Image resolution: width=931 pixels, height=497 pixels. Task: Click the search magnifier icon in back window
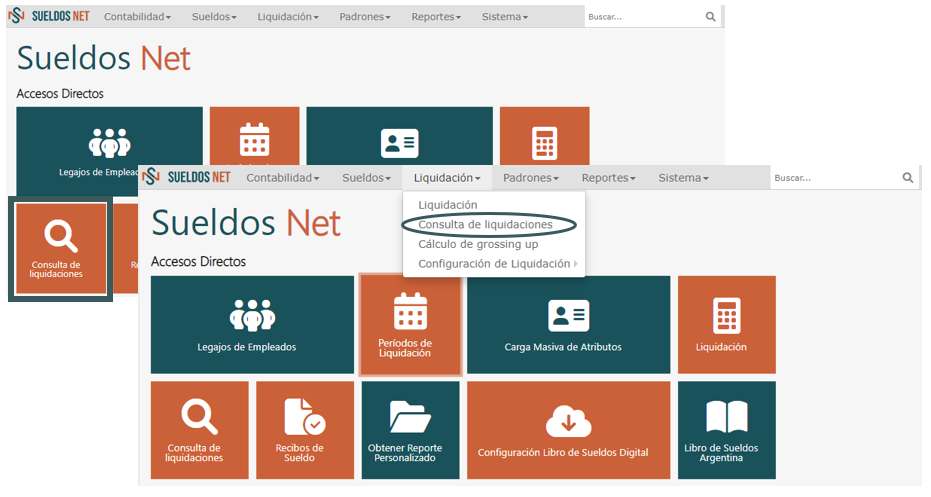coord(710,17)
